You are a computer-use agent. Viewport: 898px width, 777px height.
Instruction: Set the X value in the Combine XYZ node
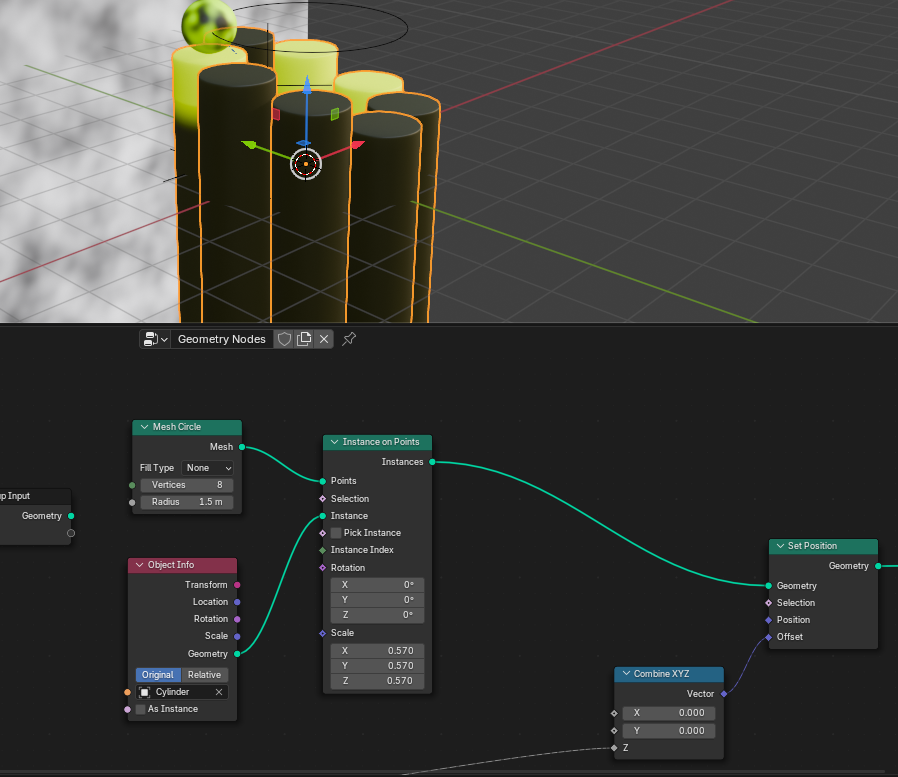(x=668, y=713)
